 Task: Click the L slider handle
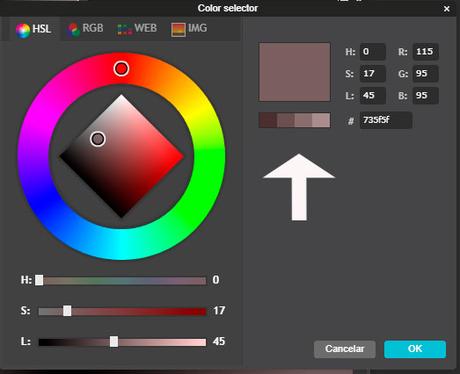coord(114,342)
